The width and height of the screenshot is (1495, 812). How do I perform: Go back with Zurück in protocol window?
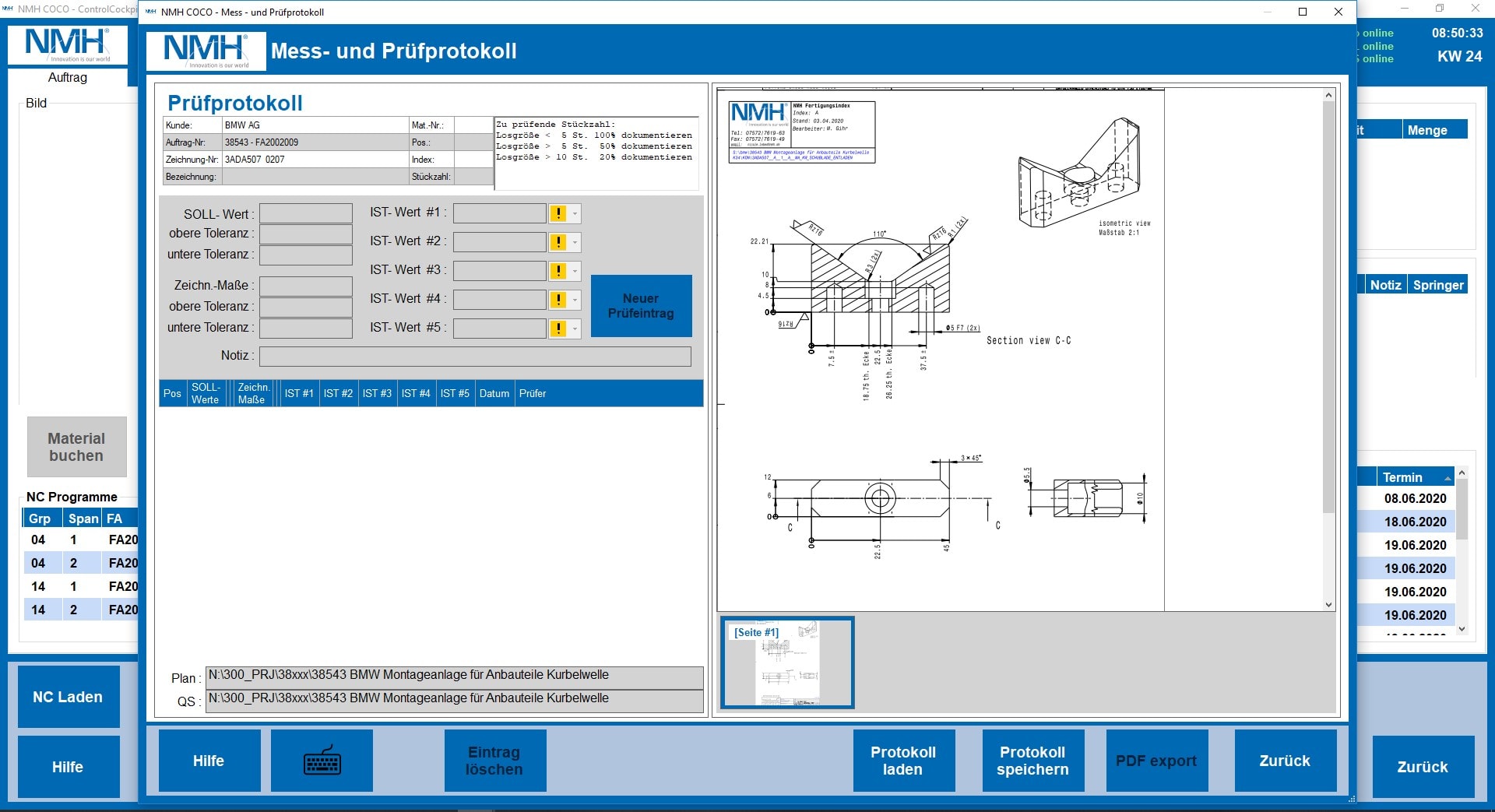click(1285, 761)
